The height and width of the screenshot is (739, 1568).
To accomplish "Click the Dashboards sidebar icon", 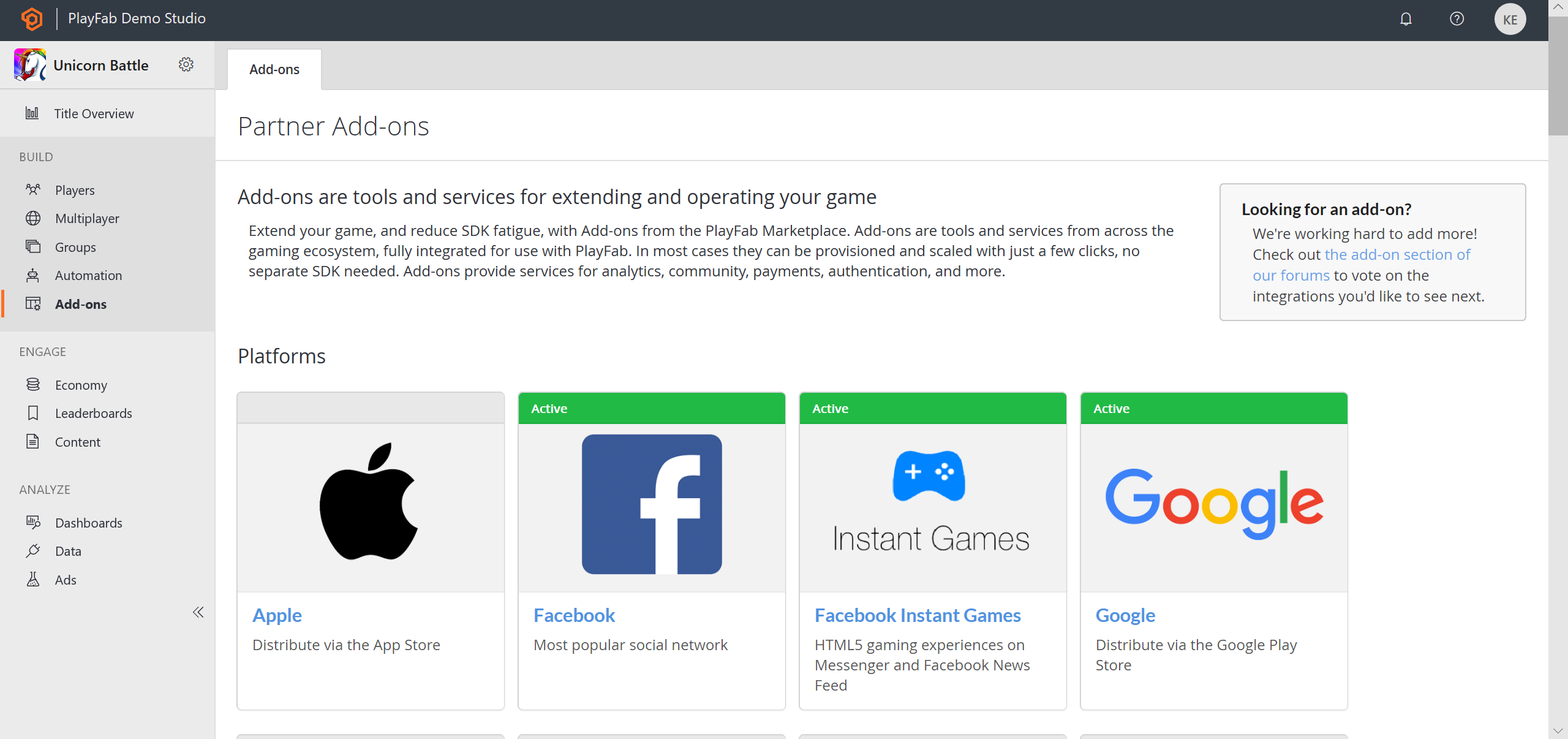I will tap(33, 522).
